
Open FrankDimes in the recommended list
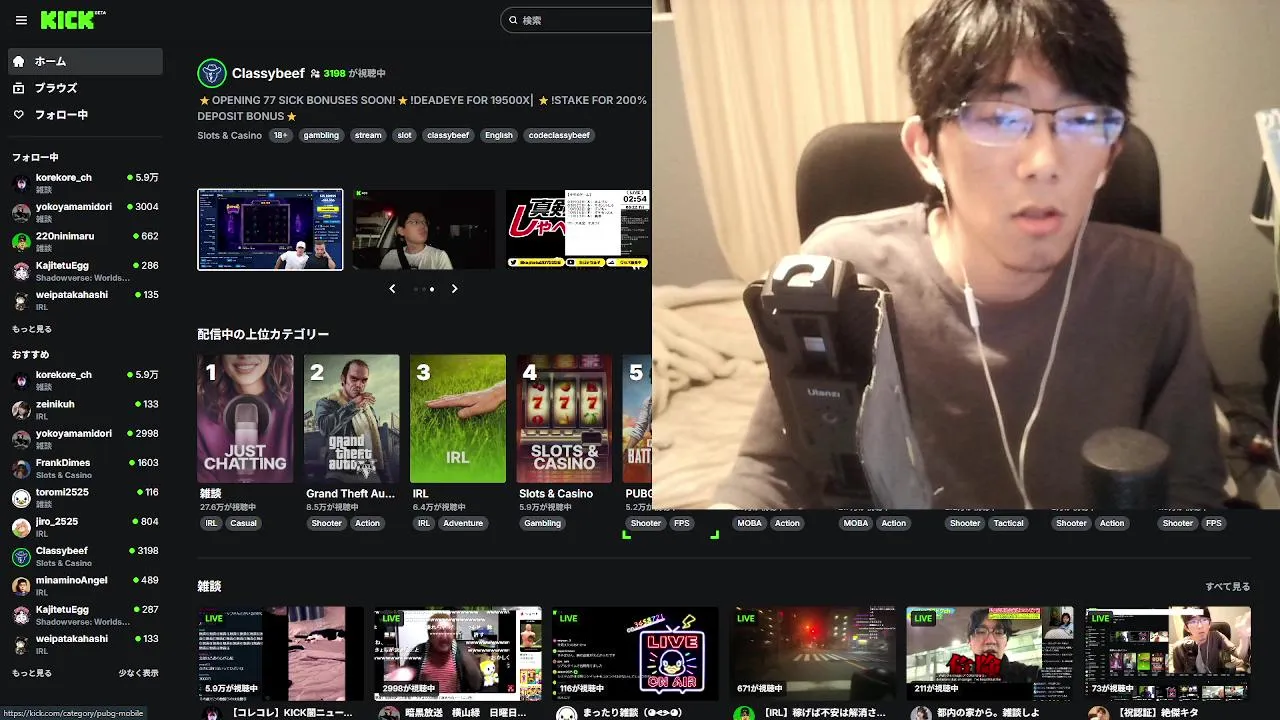tap(85, 468)
